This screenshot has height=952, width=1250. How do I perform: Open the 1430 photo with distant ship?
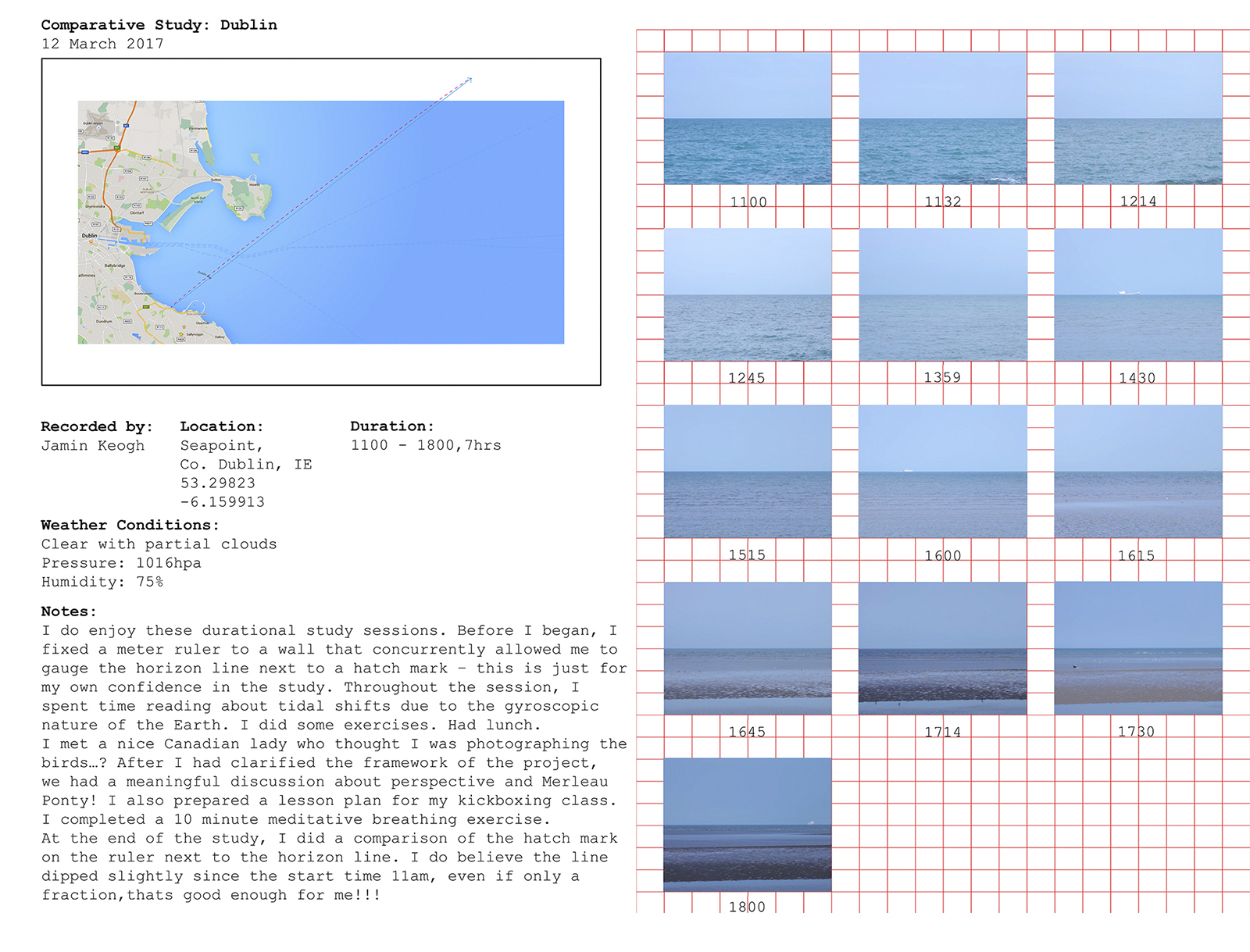pos(1138,294)
